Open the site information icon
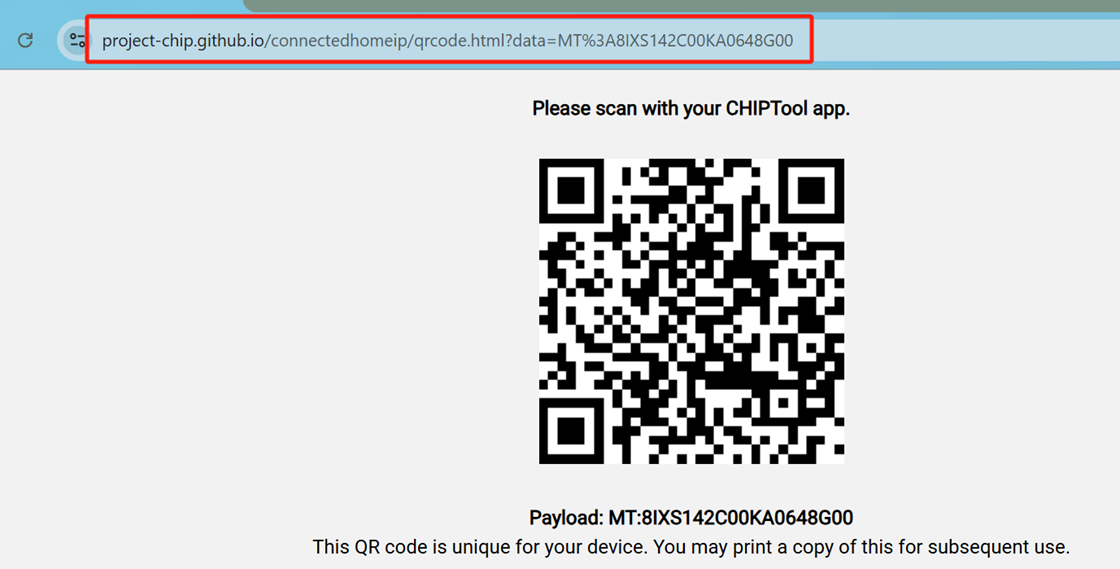1120x569 pixels. (x=77, y=40)
